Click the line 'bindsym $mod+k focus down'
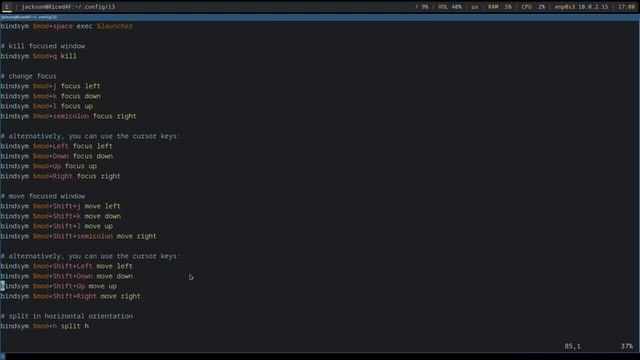 coord(51,96)
